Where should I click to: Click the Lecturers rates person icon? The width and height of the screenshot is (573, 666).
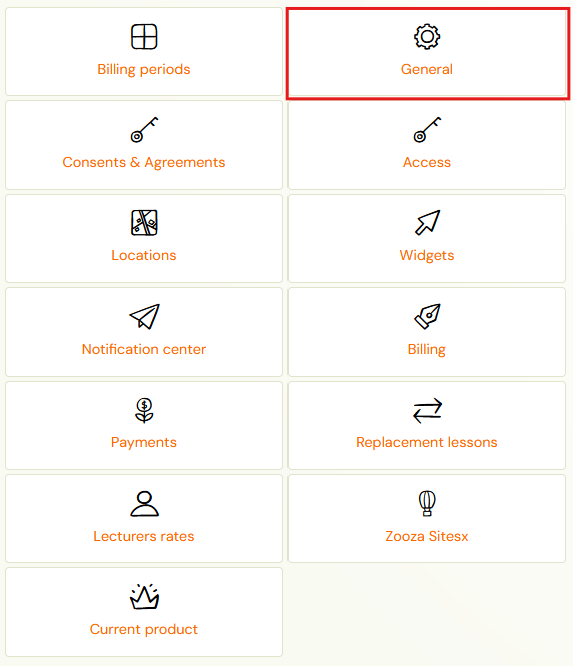144,503
